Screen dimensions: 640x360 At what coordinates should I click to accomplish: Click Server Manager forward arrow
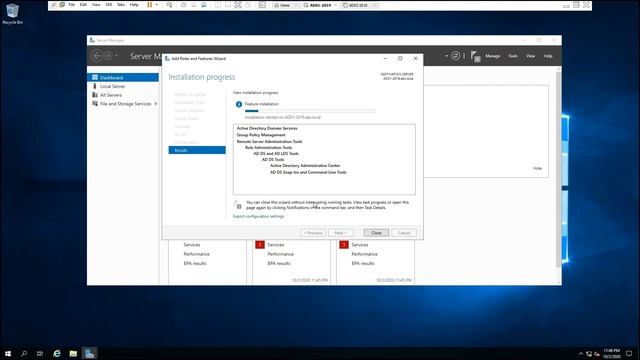[x=108, y=56]
